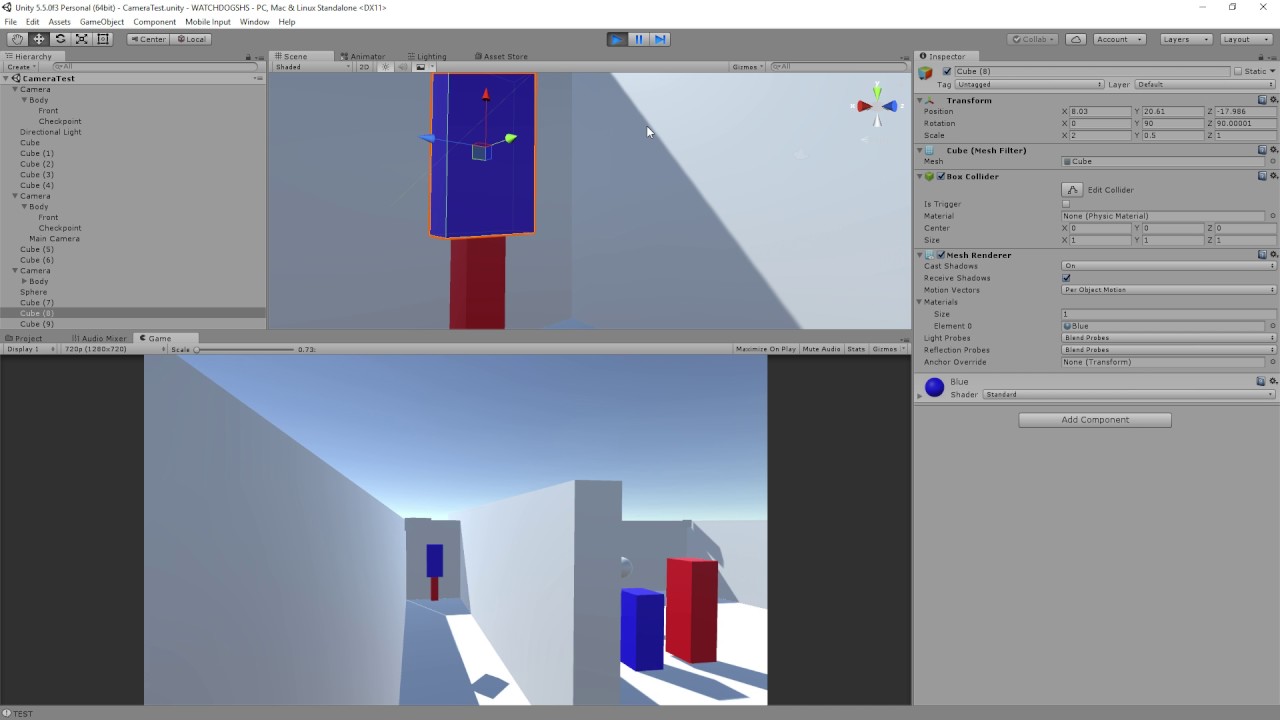
Task: Select the Rect transform tool
Action: [x=103, y=39]
